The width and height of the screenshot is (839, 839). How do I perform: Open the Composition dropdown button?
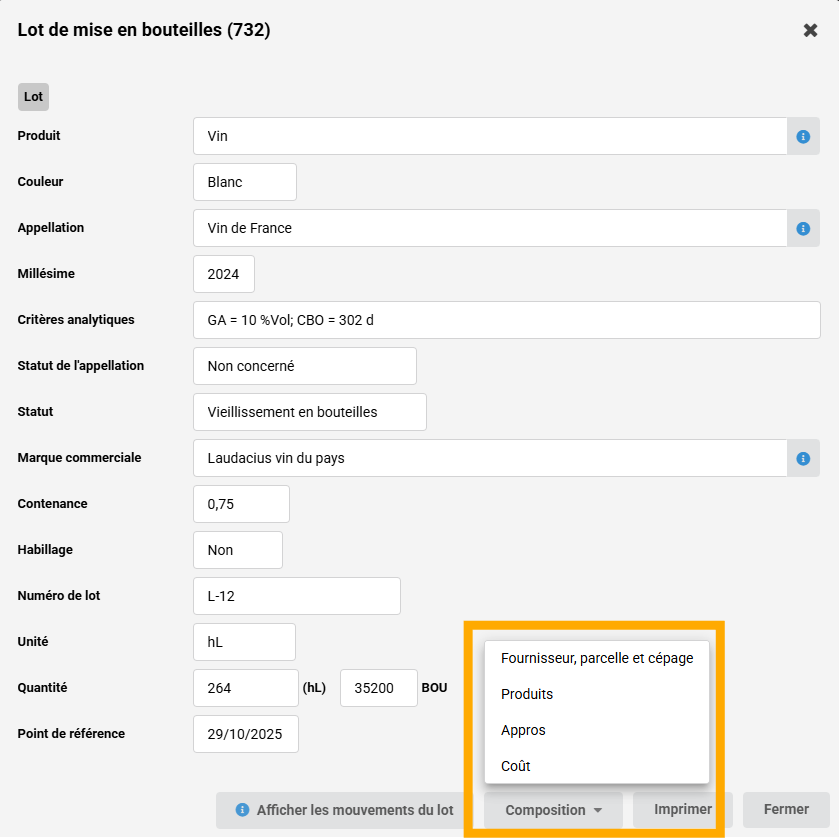[553, 810]
